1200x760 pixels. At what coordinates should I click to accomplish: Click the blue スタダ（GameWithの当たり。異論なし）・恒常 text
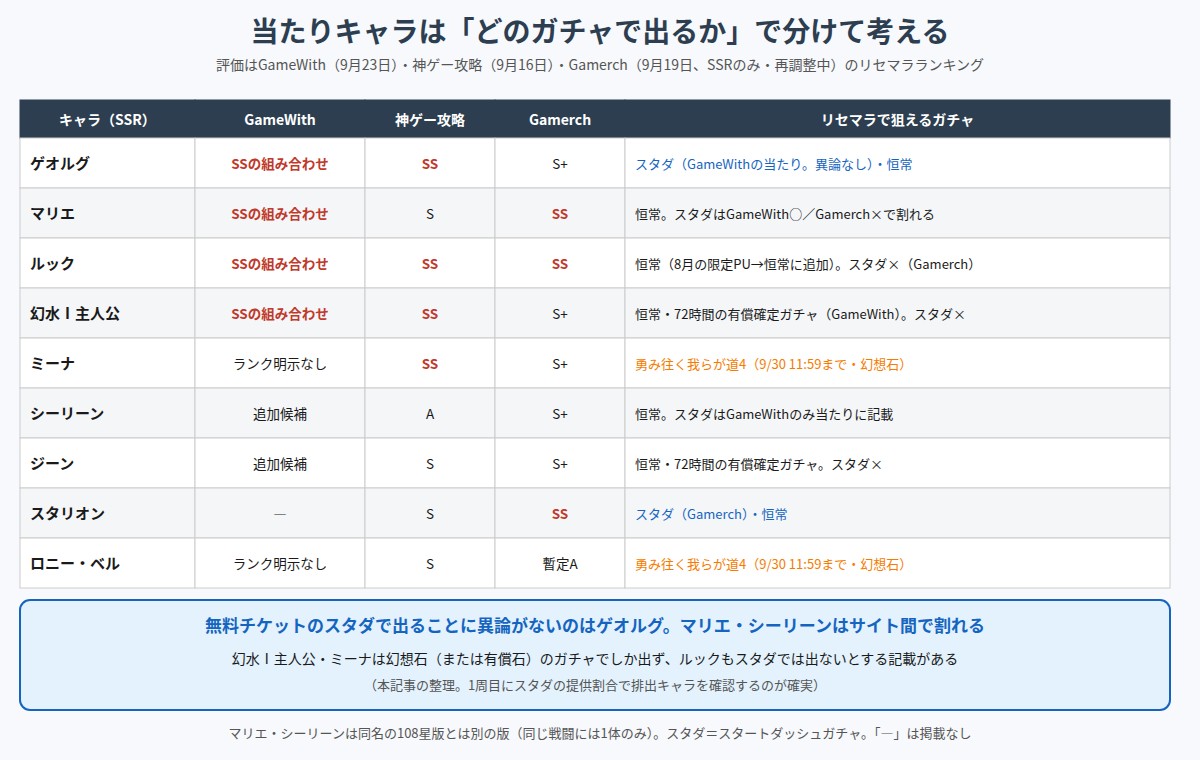pos(774,164)
